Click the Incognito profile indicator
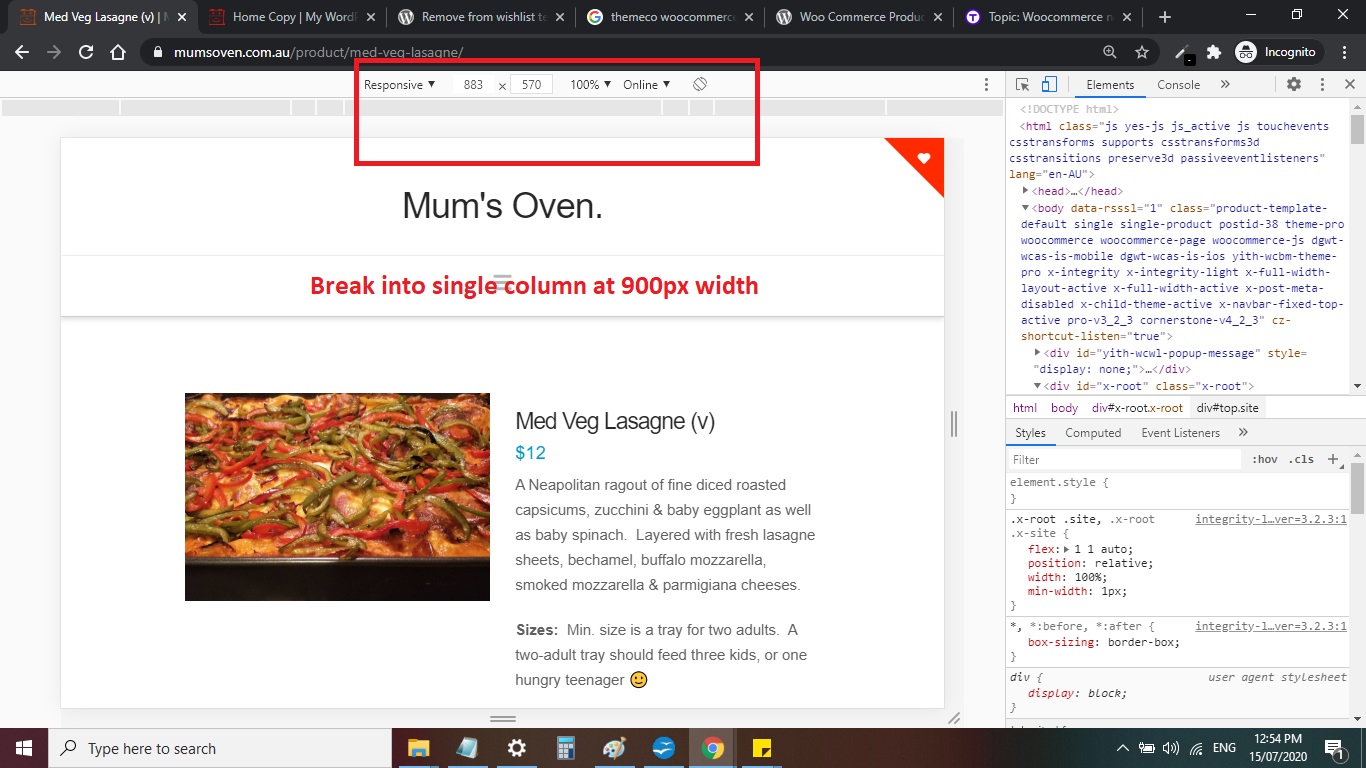 tap(1278, 52)
